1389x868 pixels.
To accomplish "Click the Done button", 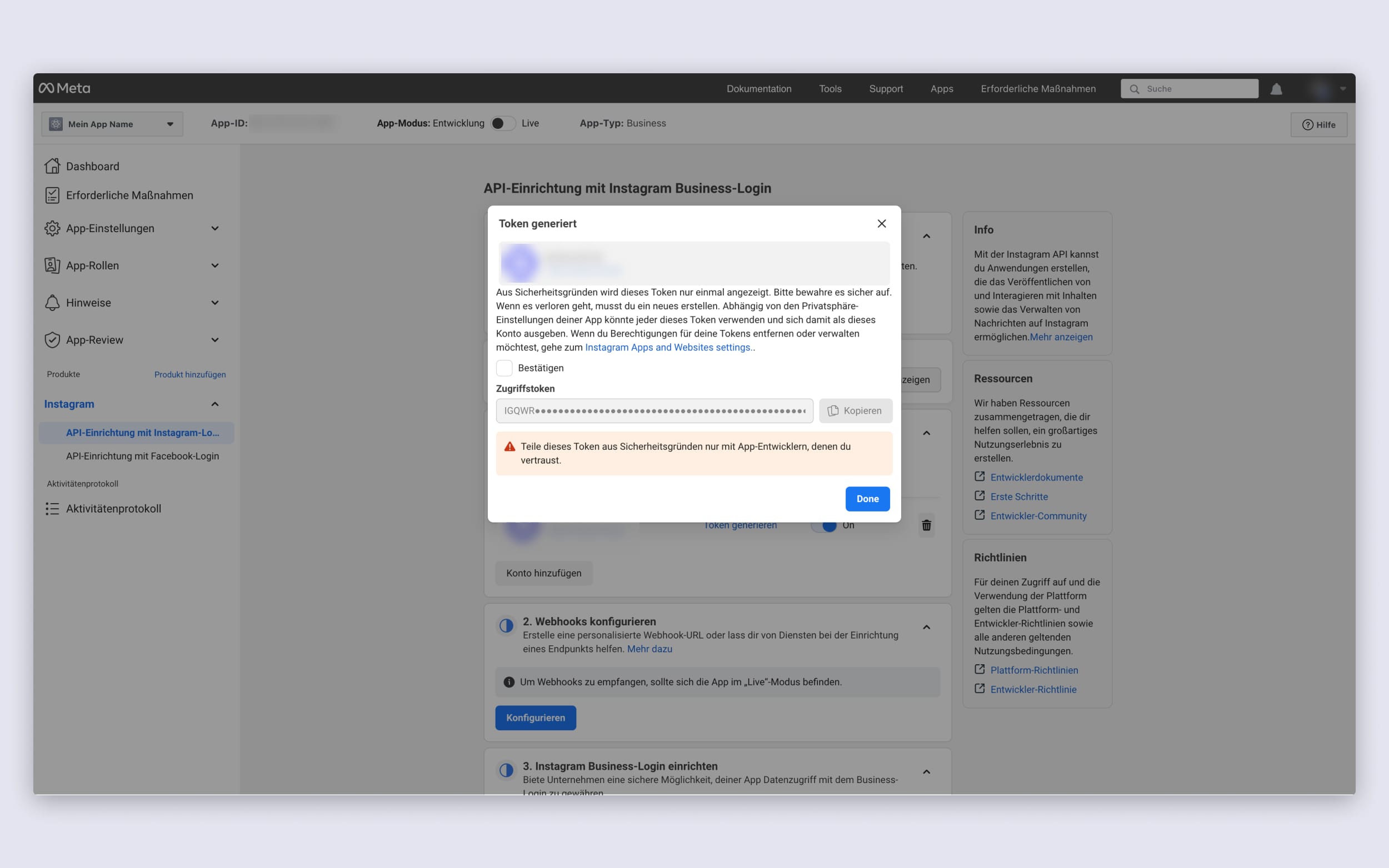I will (867, 499).
